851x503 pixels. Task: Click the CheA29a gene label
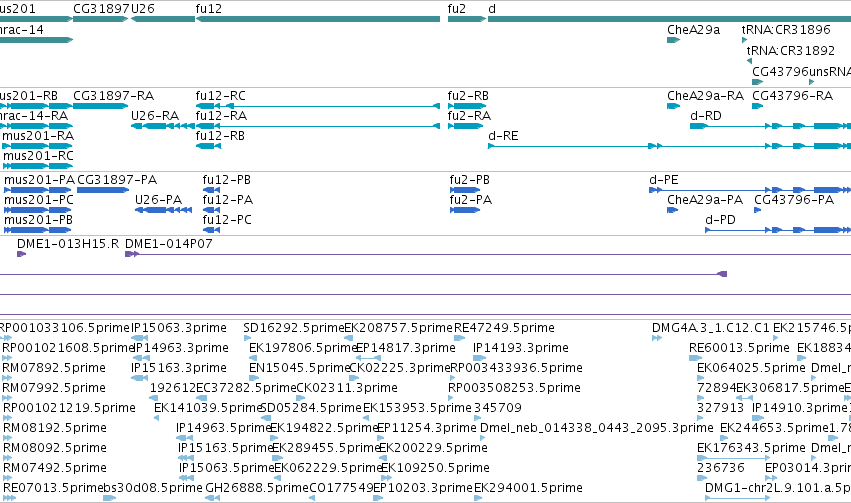(694, 30)
